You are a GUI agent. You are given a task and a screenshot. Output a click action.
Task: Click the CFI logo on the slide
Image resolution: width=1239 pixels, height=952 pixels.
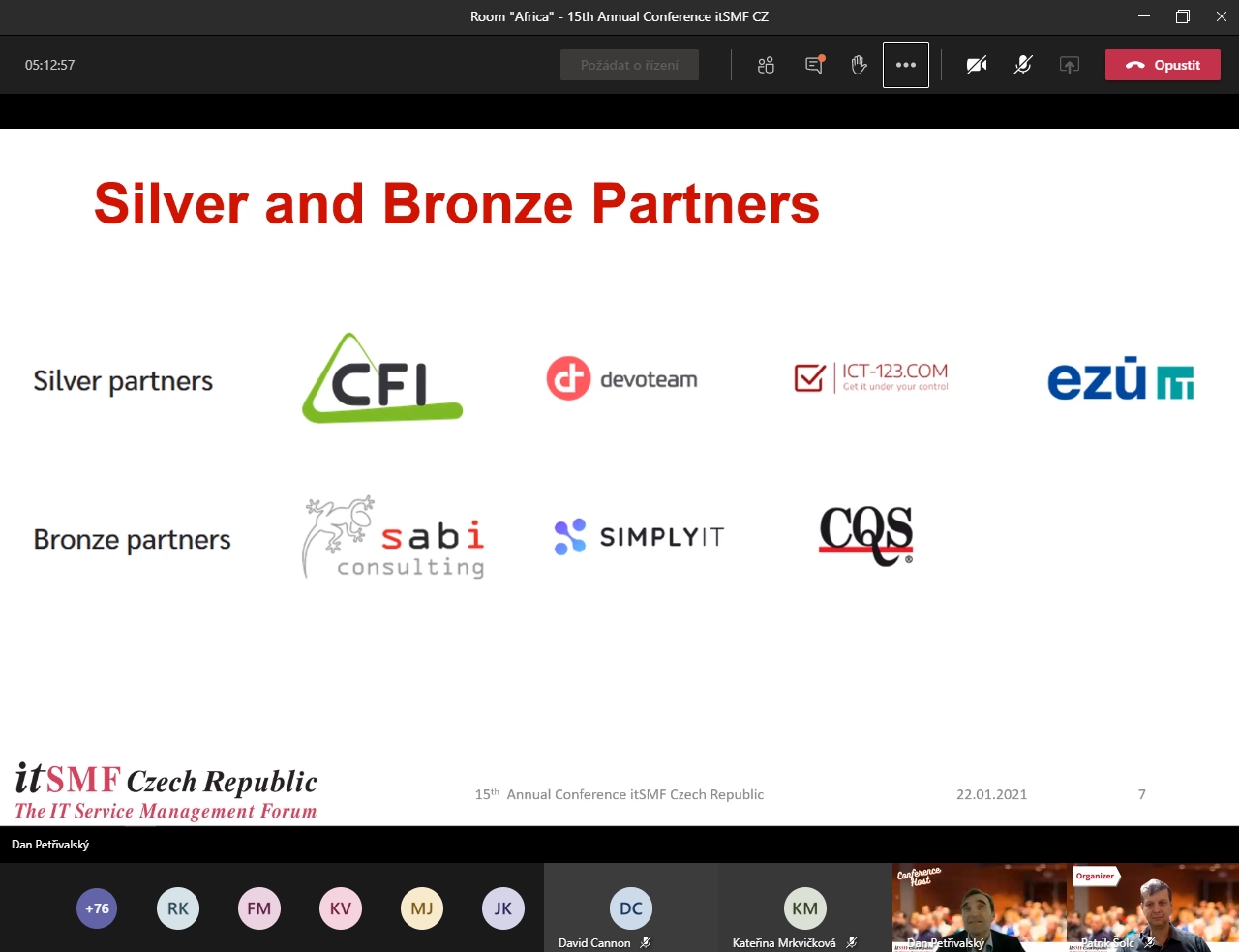[x=382, y=378]
